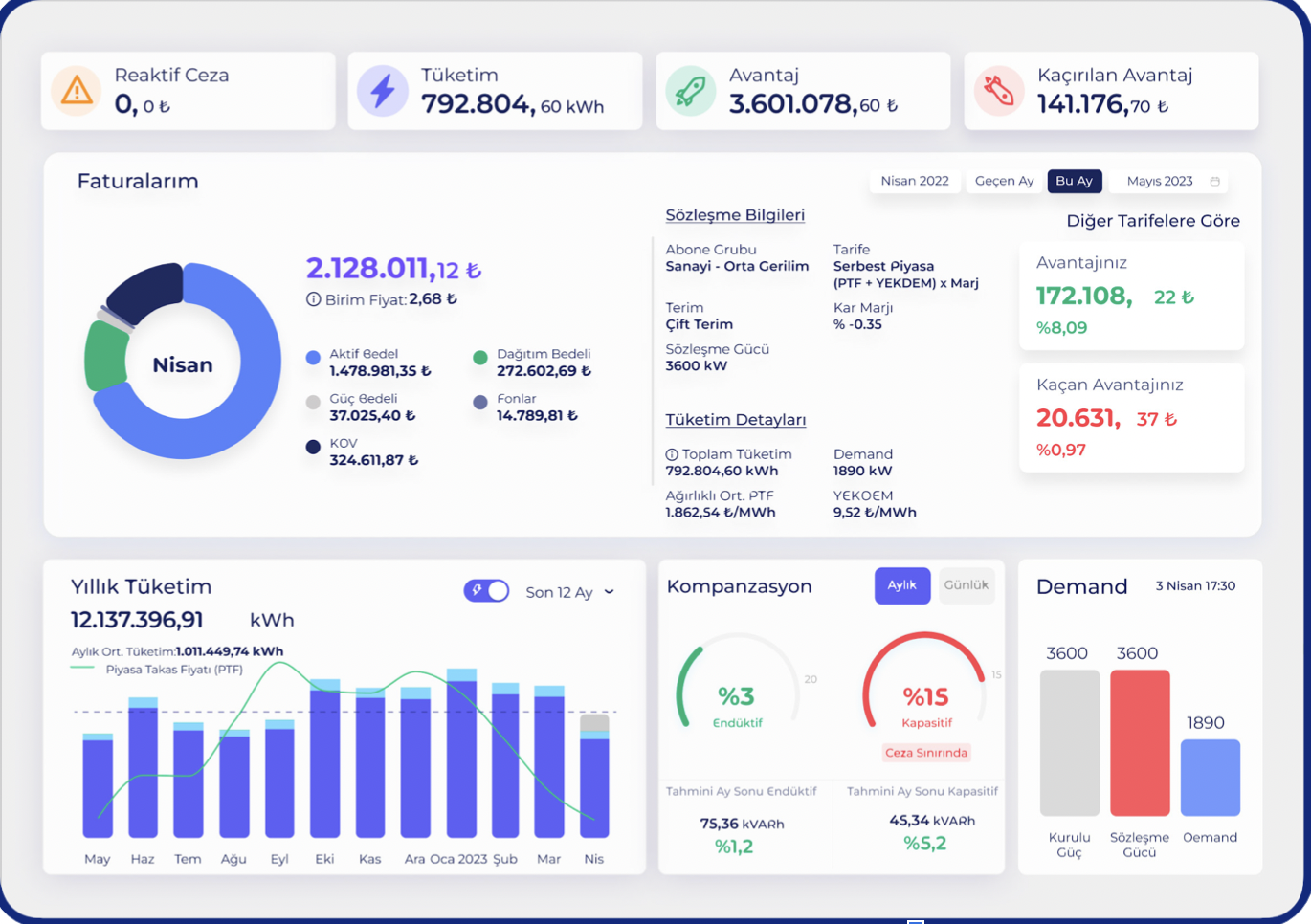Click the Tüketim lightning bolt icon
Image resolution: width=1311 pixels, height=924 pixels.
coord(383,91)
